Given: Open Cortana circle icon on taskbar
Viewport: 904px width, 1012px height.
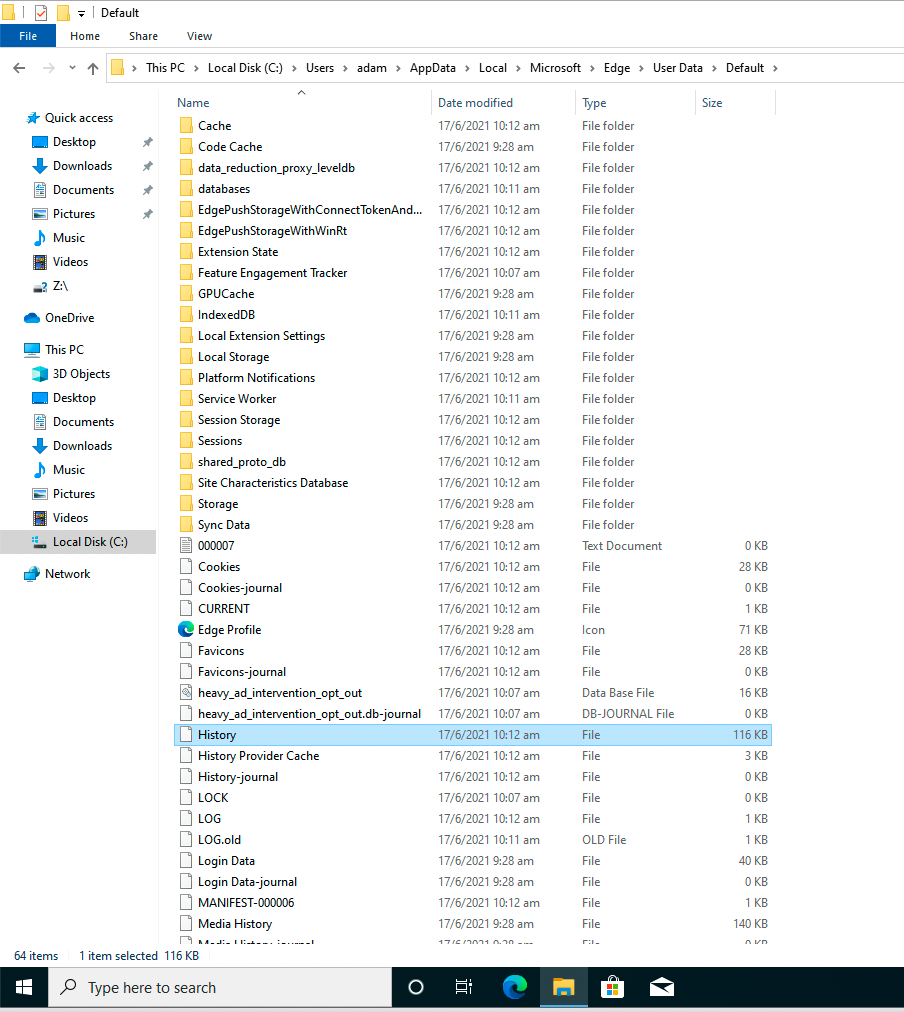Looking at the screenshot, I should (416, 987).
